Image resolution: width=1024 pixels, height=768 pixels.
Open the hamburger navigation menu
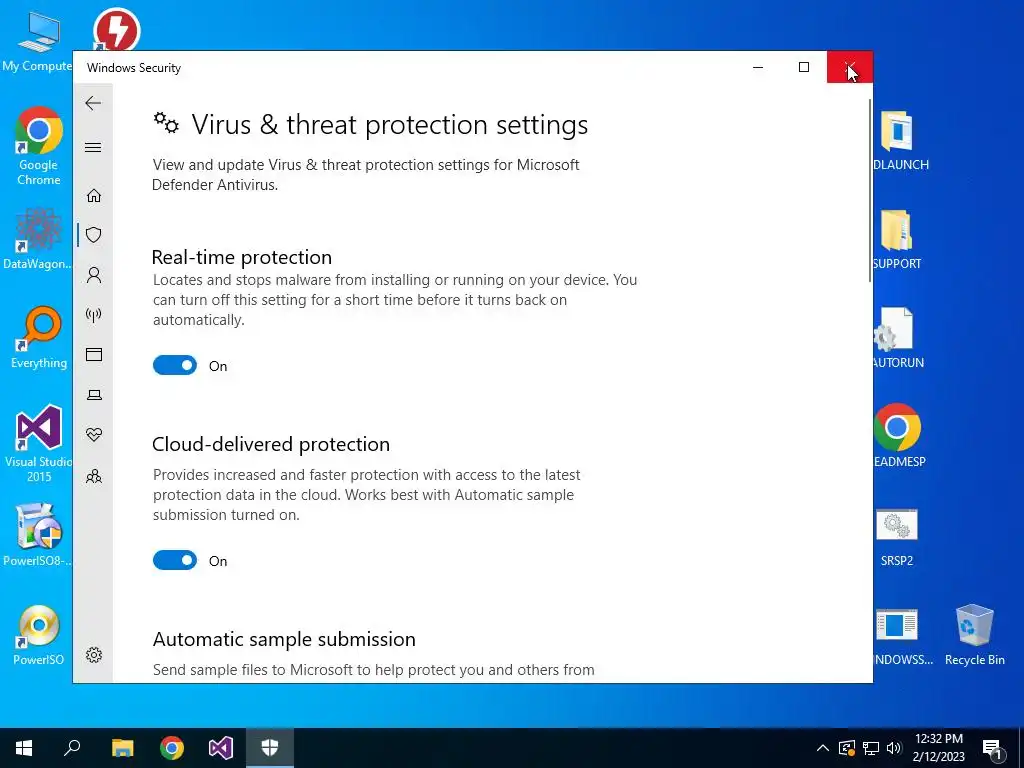93,148
